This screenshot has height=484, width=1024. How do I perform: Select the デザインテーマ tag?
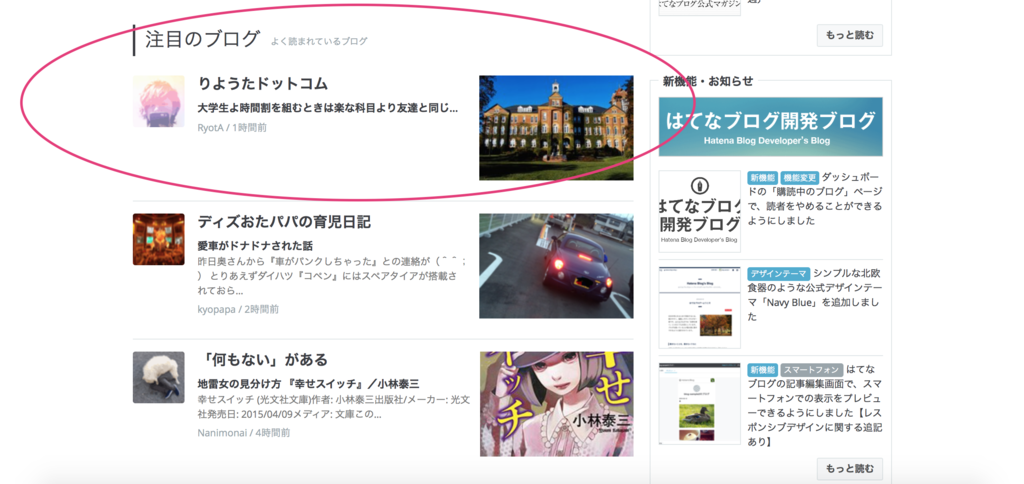(779, 274)
